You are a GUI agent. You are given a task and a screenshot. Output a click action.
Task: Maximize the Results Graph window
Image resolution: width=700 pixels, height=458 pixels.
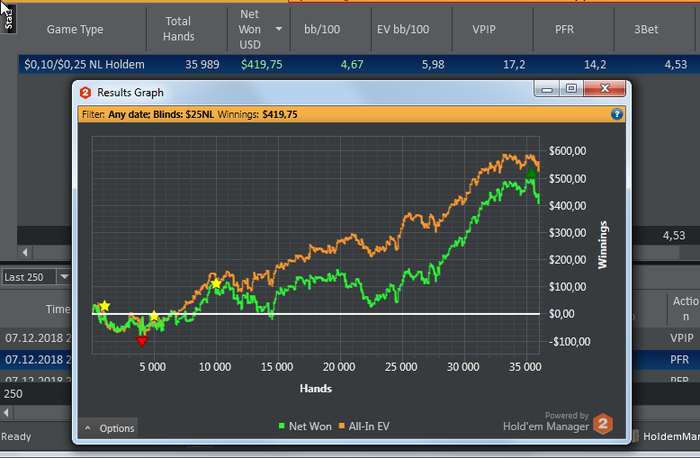pyautogui.click(x=571, y=89)
